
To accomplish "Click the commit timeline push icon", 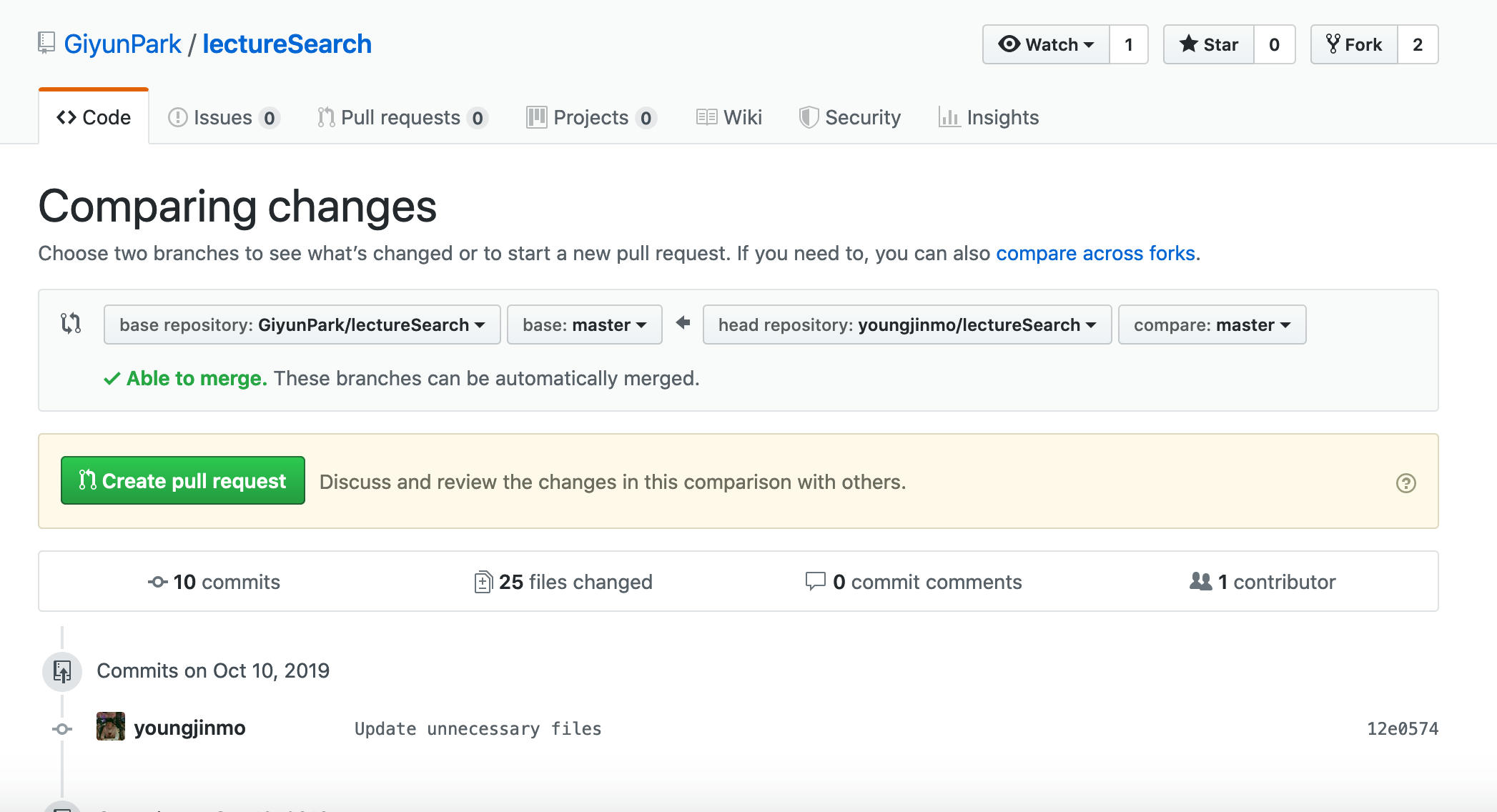I will (x=62, y=671).
